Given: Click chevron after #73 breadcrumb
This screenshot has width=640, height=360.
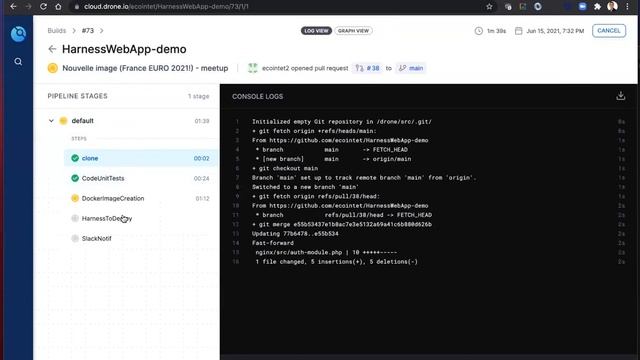Looking at the screenshot, I should (102, 31).
